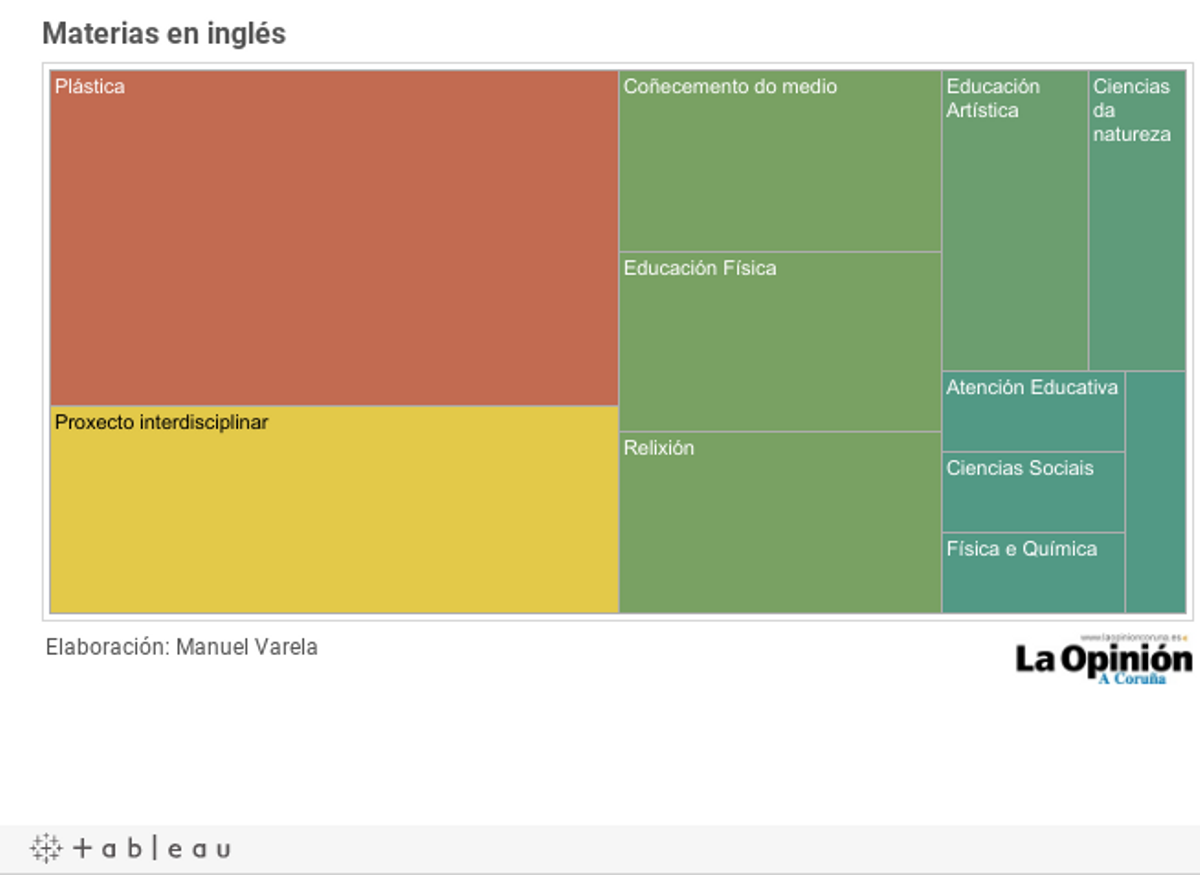The width and height of the screenshot is (1200, 875).
Task: Click the author name 'Manuel Varela'
Action: (247, 647)
